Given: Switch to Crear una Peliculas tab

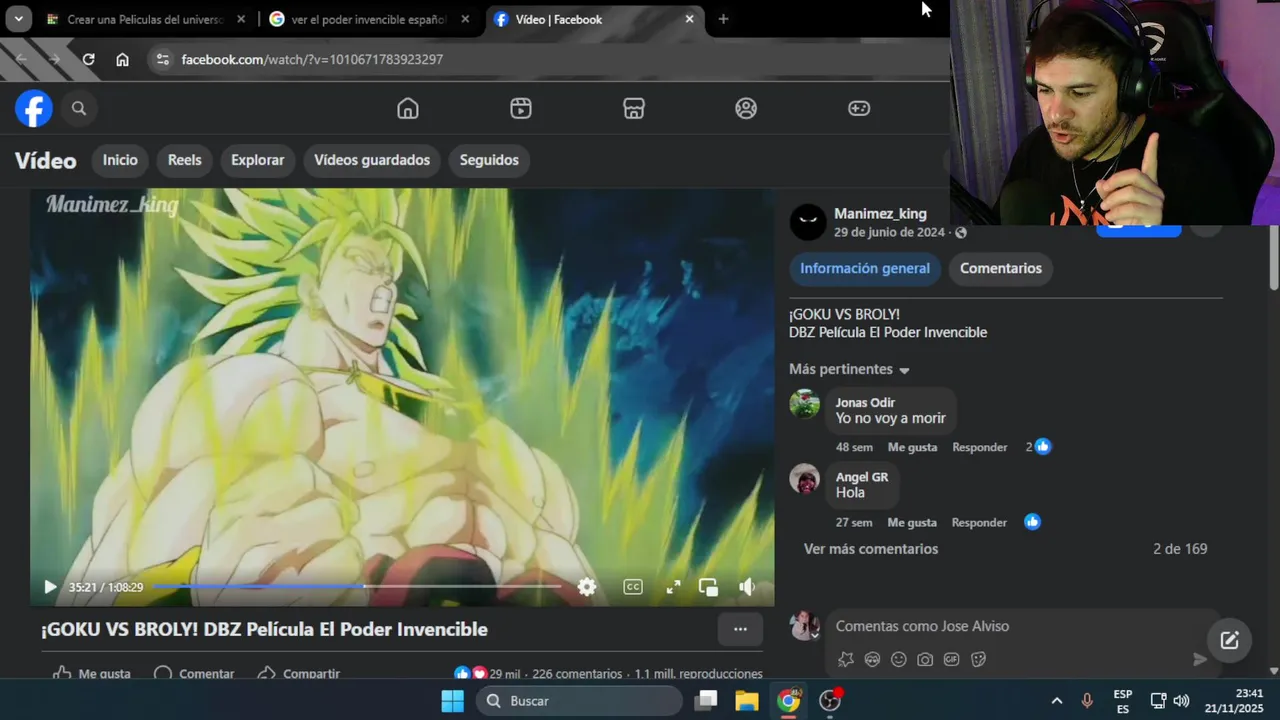Looking at the screenshot, I should point(146,19).
